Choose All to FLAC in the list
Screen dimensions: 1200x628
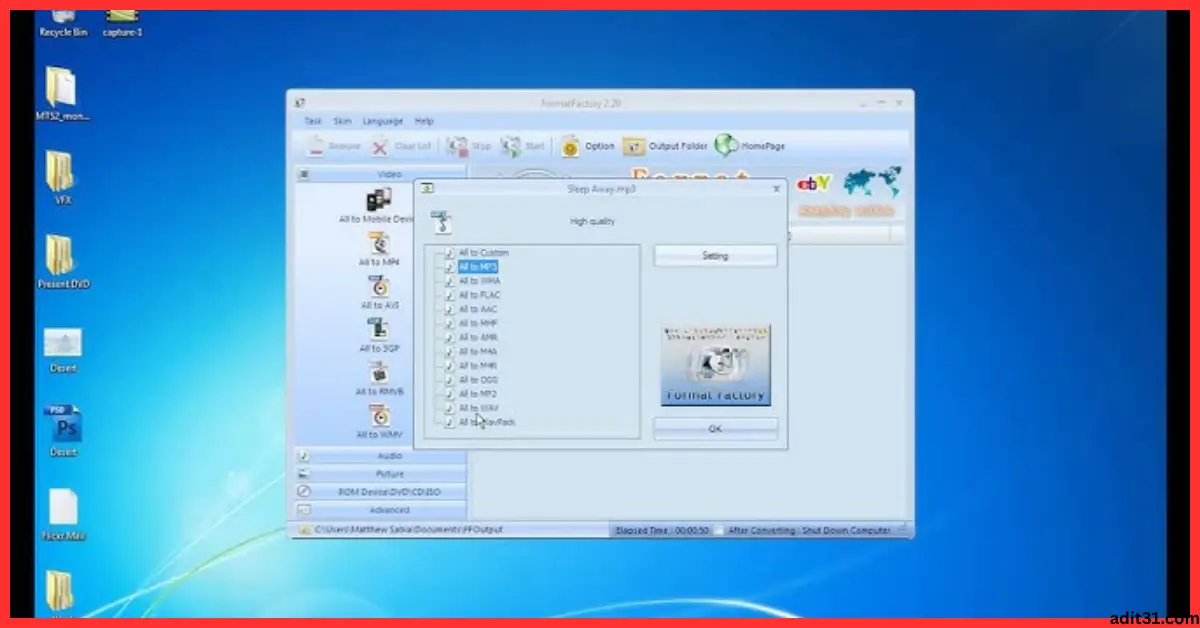(480, 295)
